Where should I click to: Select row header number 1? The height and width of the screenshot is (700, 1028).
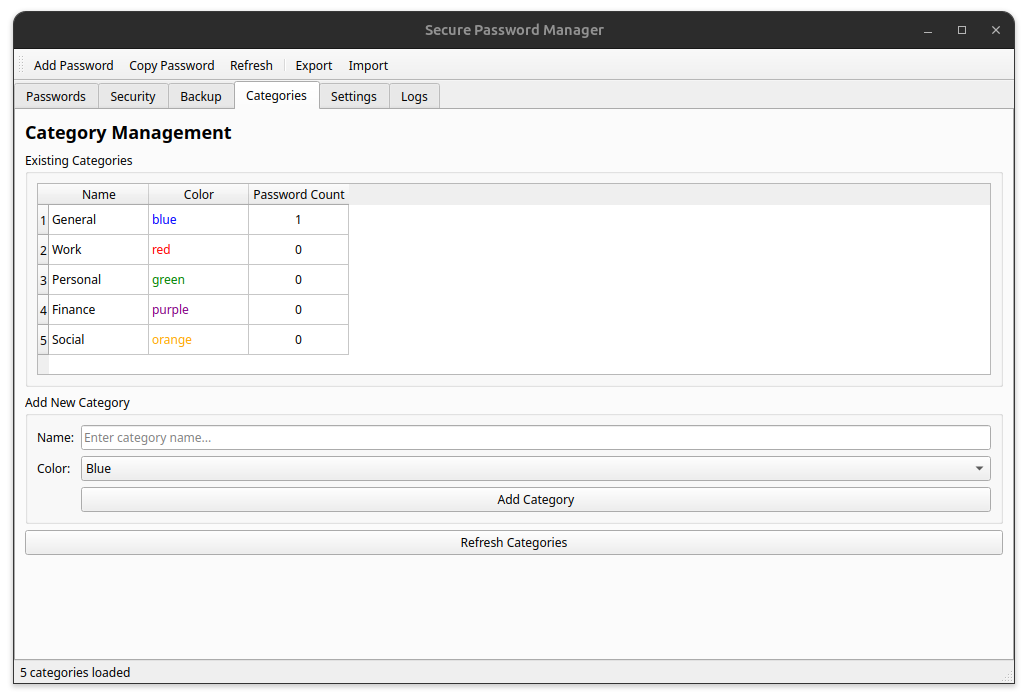43,220
